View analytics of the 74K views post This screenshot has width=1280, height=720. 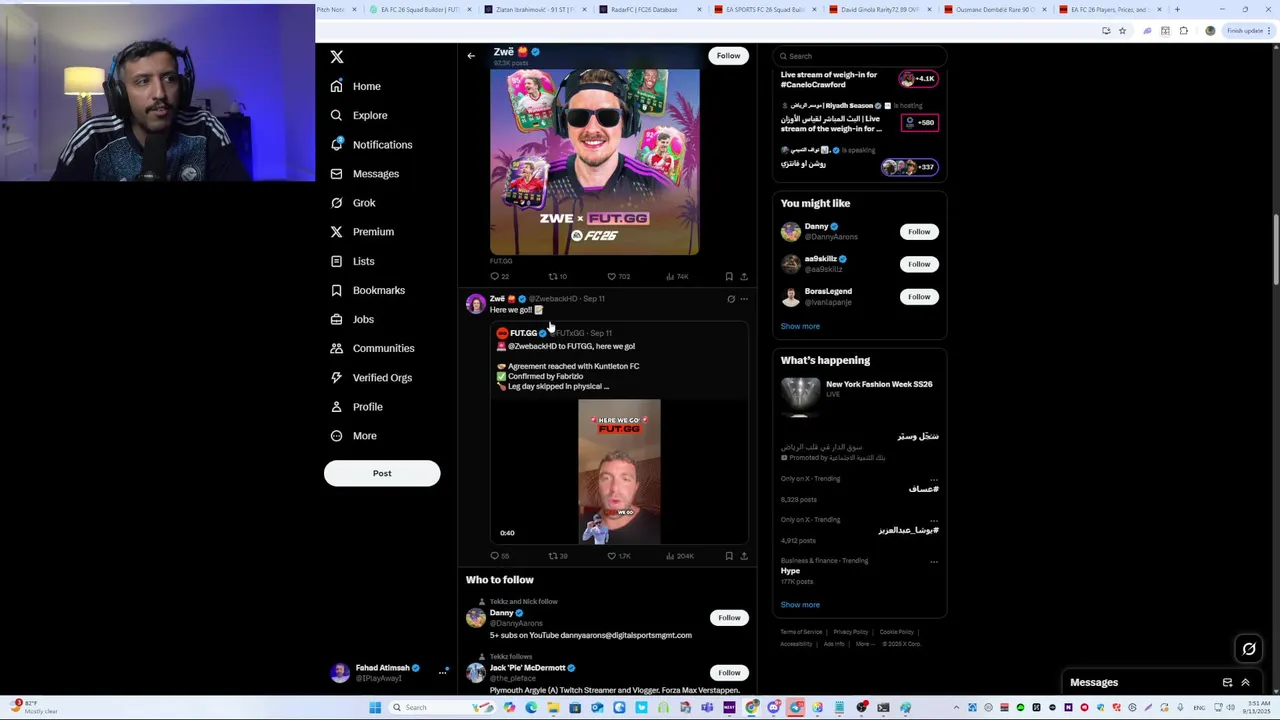click(678, 276)
